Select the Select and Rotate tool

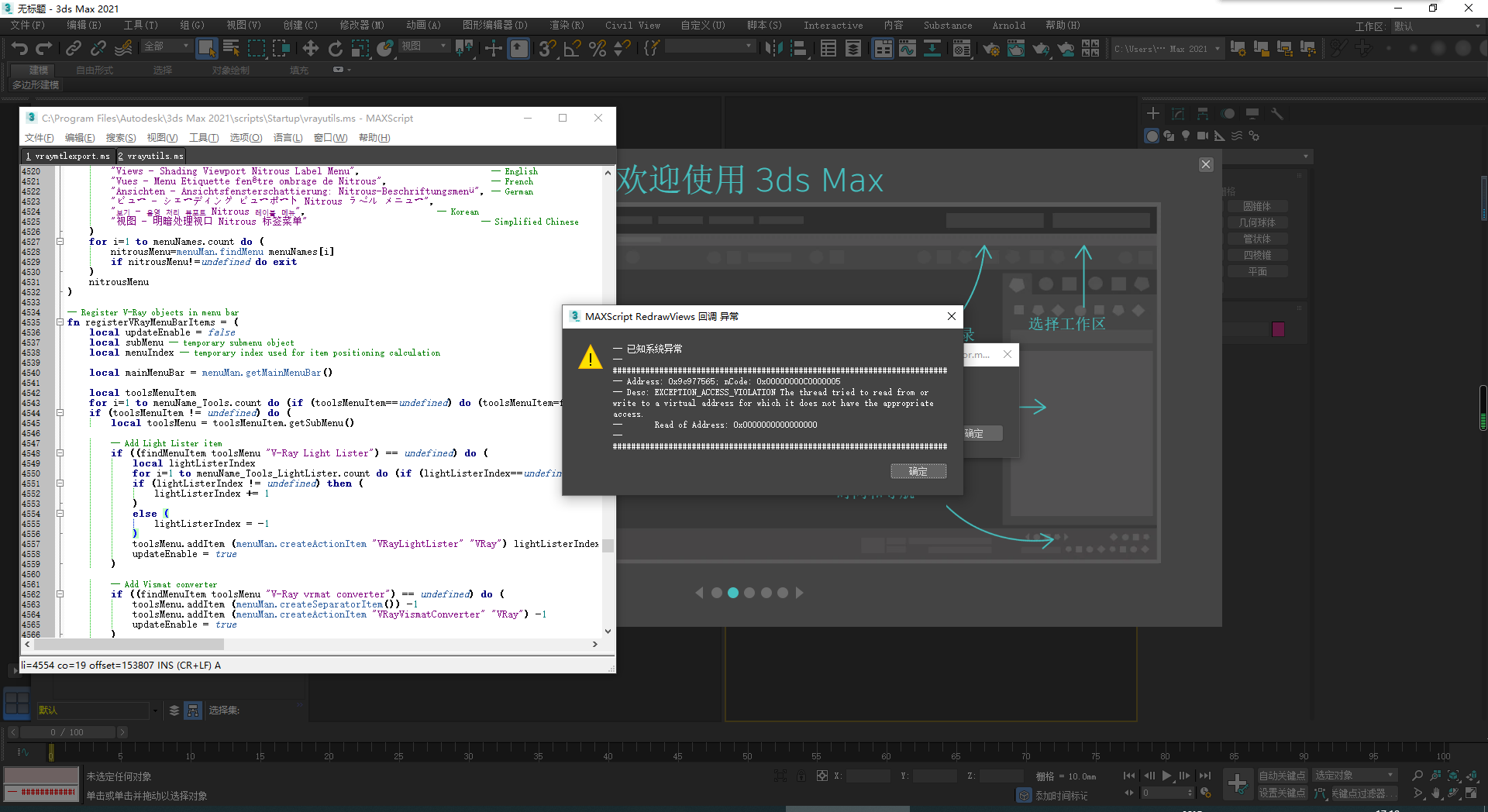click(336, 48)
